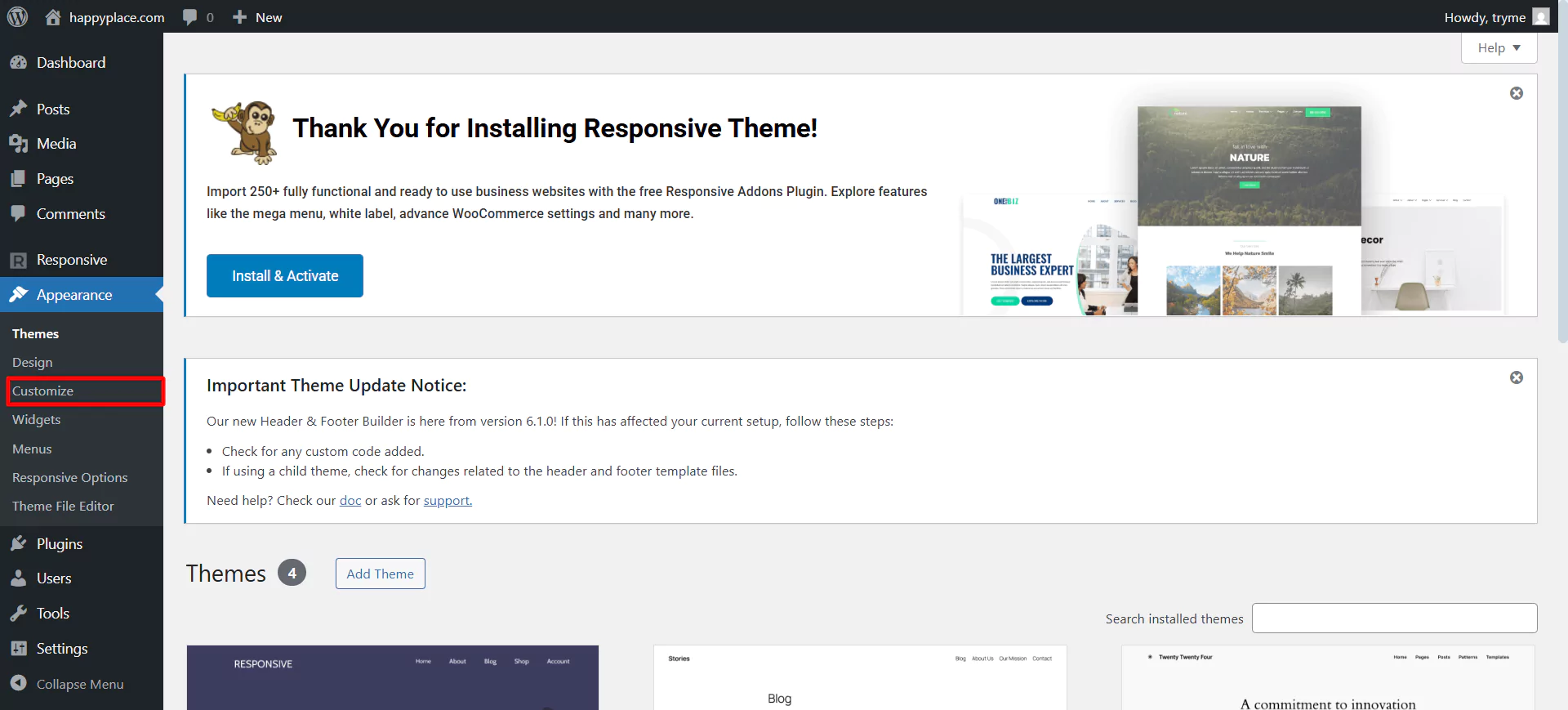Open the Responsive menu item
The image size is (1568, 710).
point(82,260)
